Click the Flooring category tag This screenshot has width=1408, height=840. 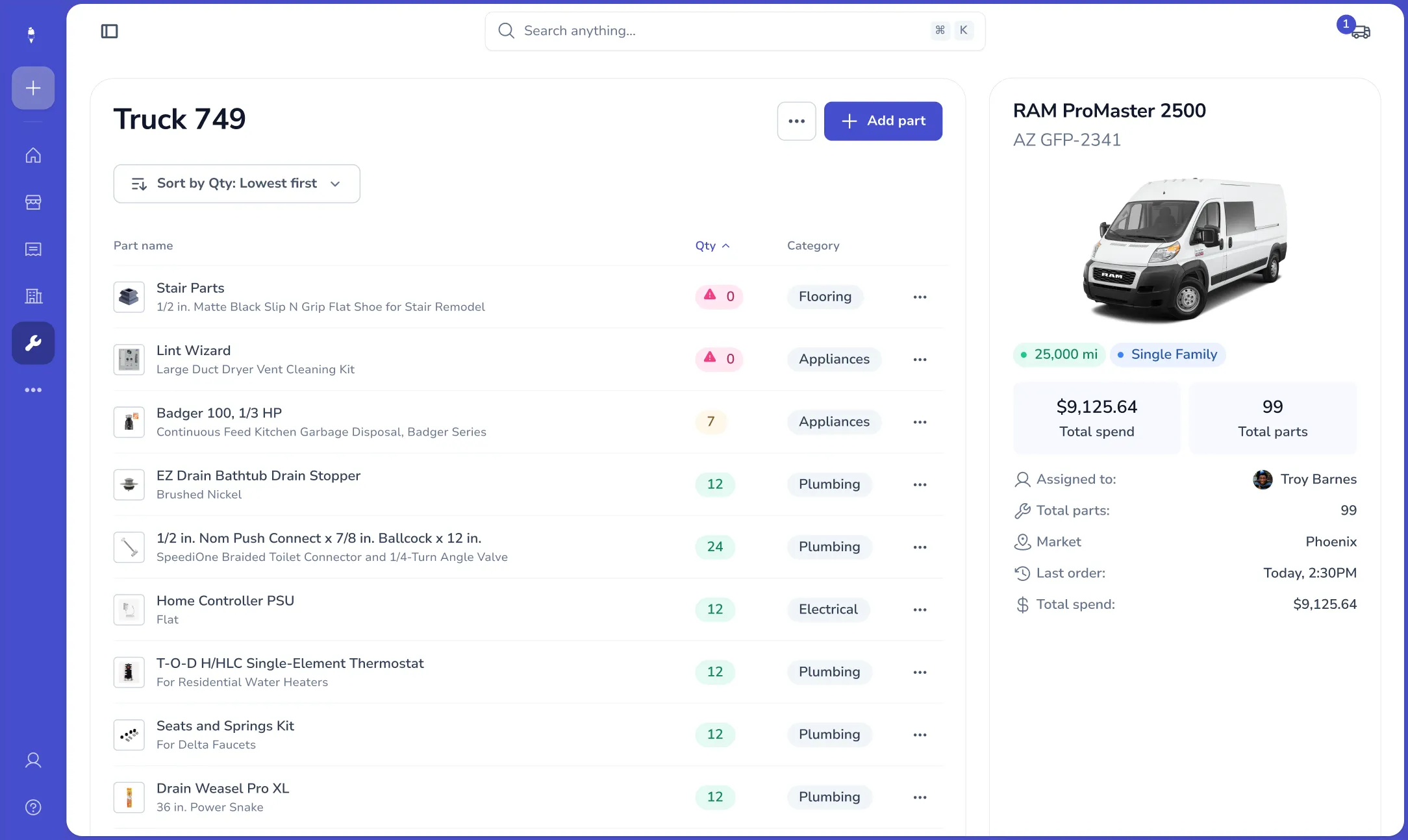(825, 297)
